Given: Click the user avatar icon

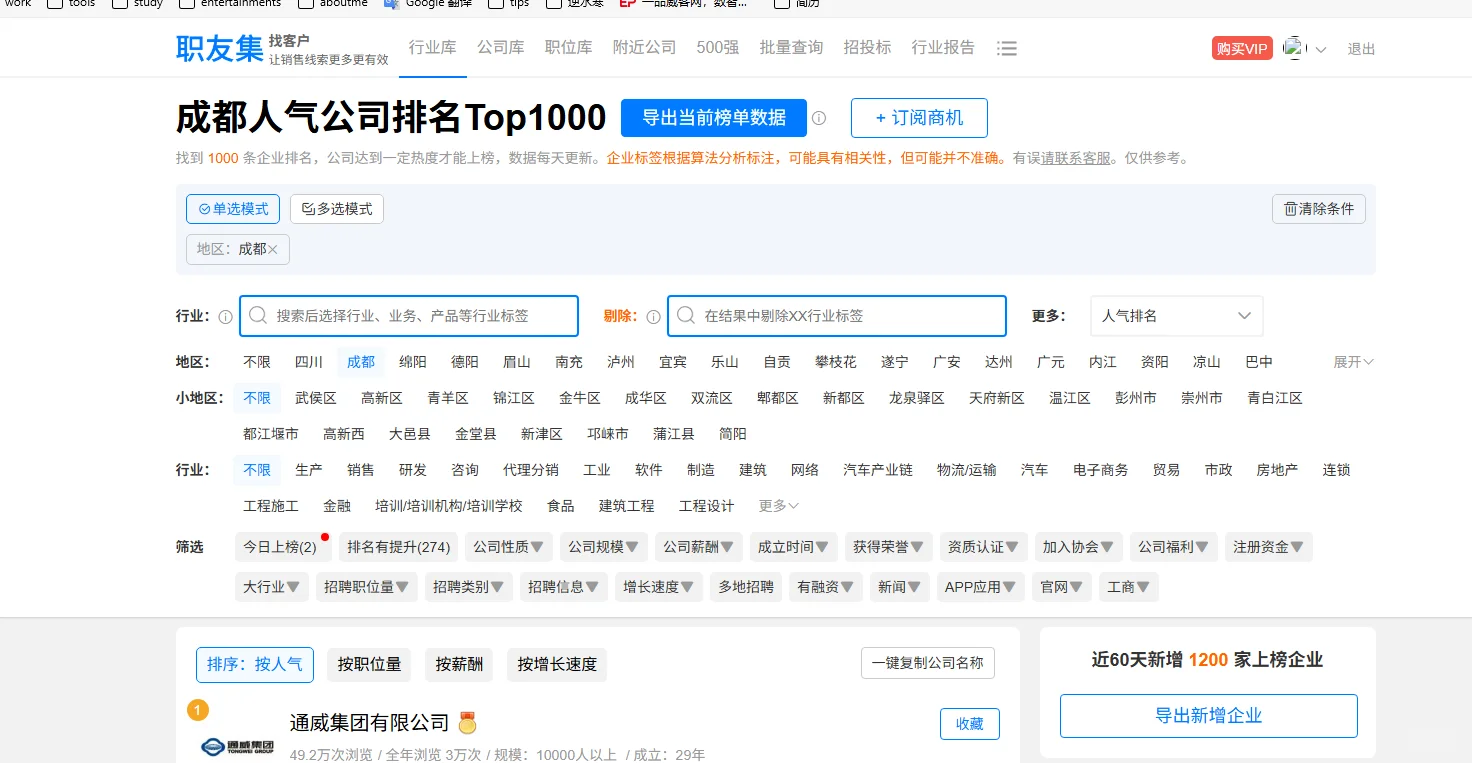Looking at the screenshot, I should (1295, 48).
